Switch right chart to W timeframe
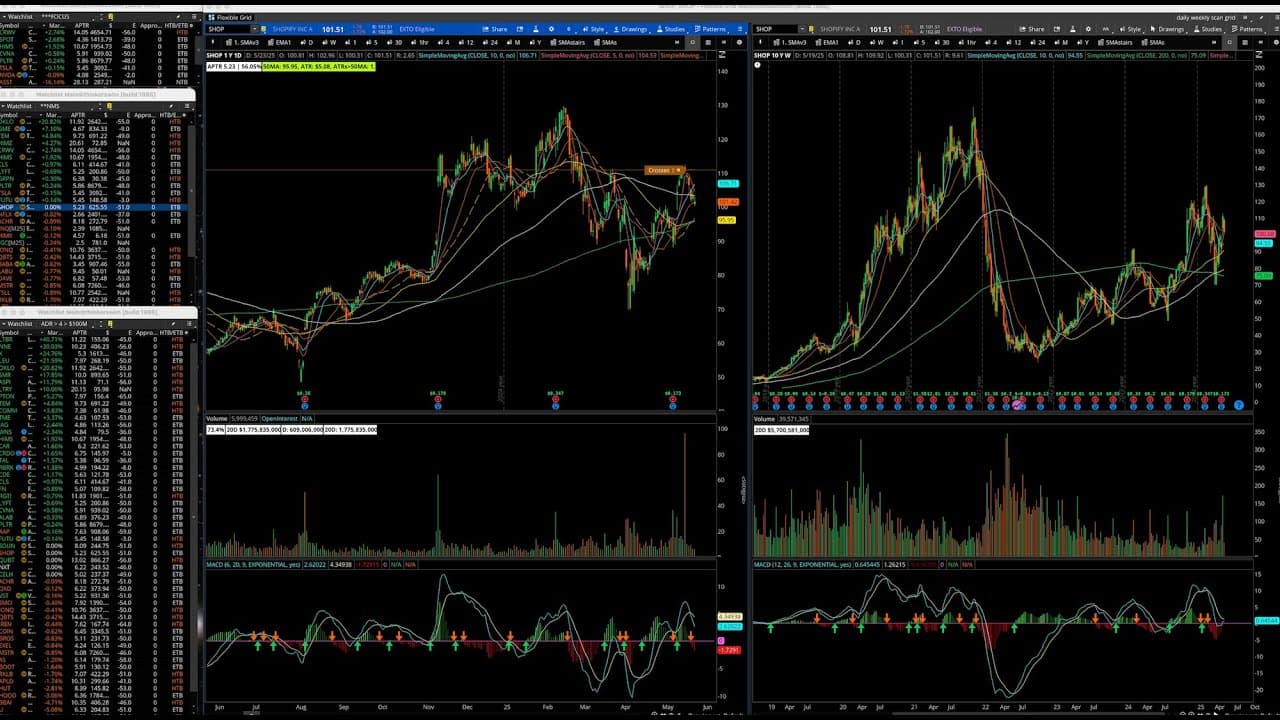 [877, 42]
